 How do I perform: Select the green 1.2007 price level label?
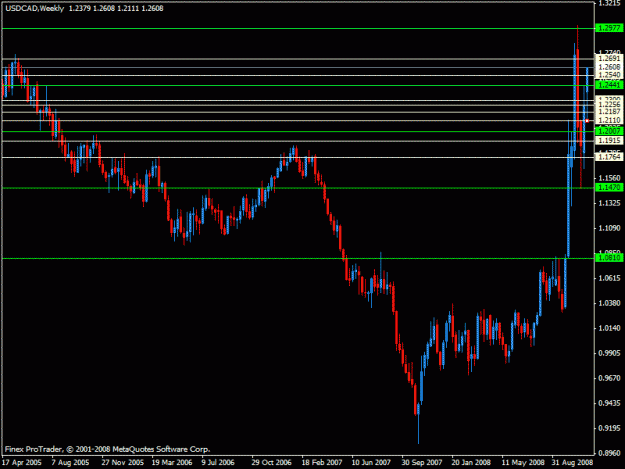pyautogui.click(x=609, y=131)
